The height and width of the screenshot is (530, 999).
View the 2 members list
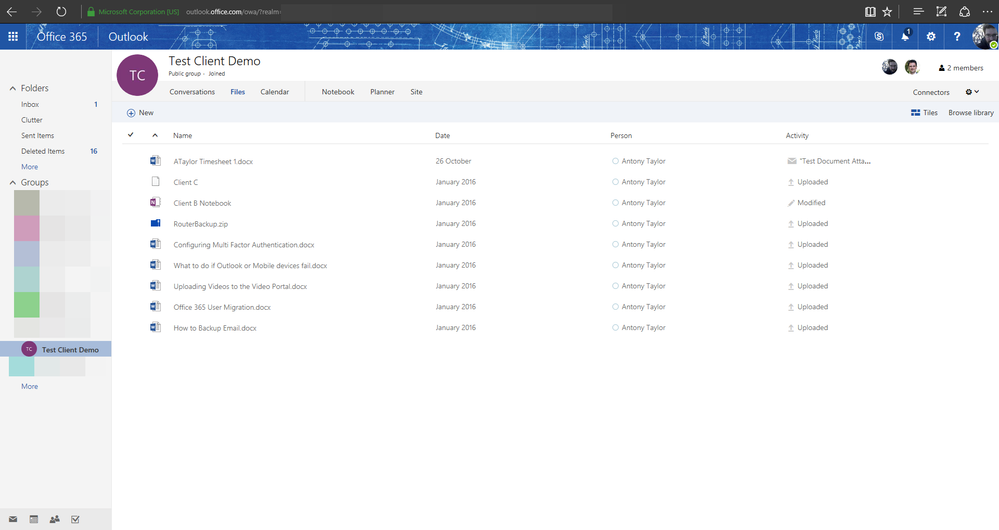961,68
